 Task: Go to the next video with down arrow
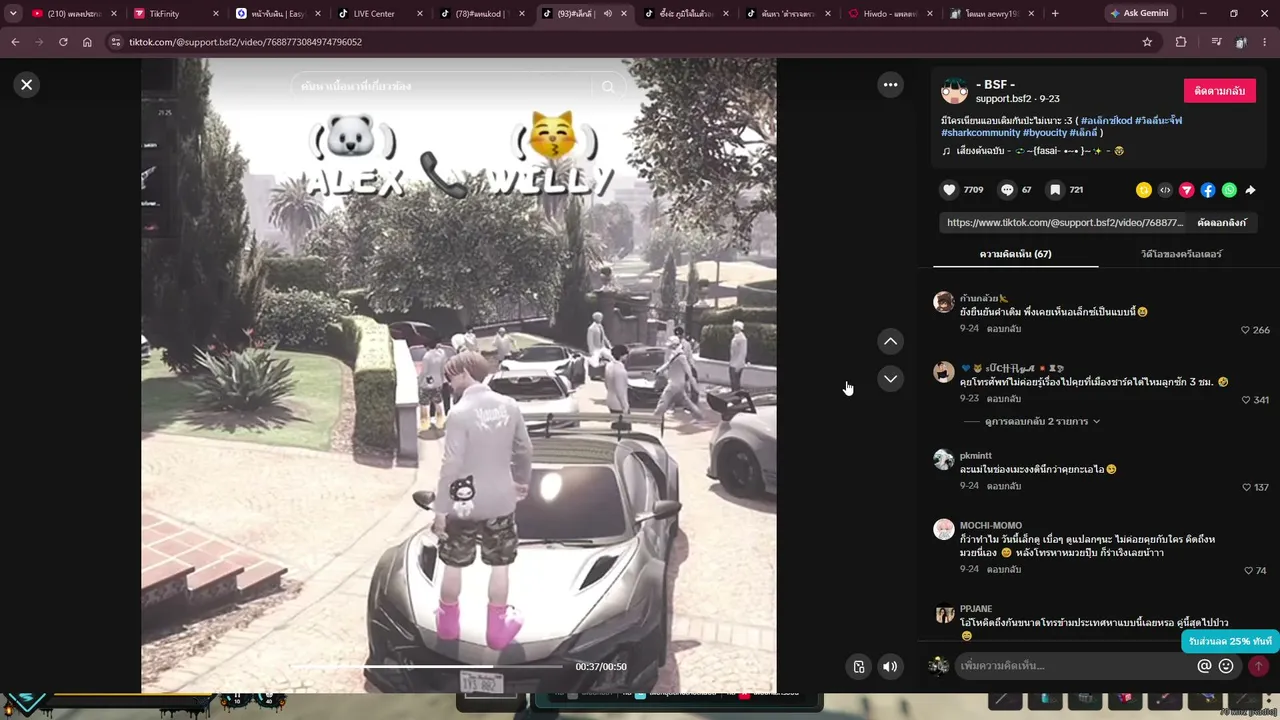click(890, 378)
